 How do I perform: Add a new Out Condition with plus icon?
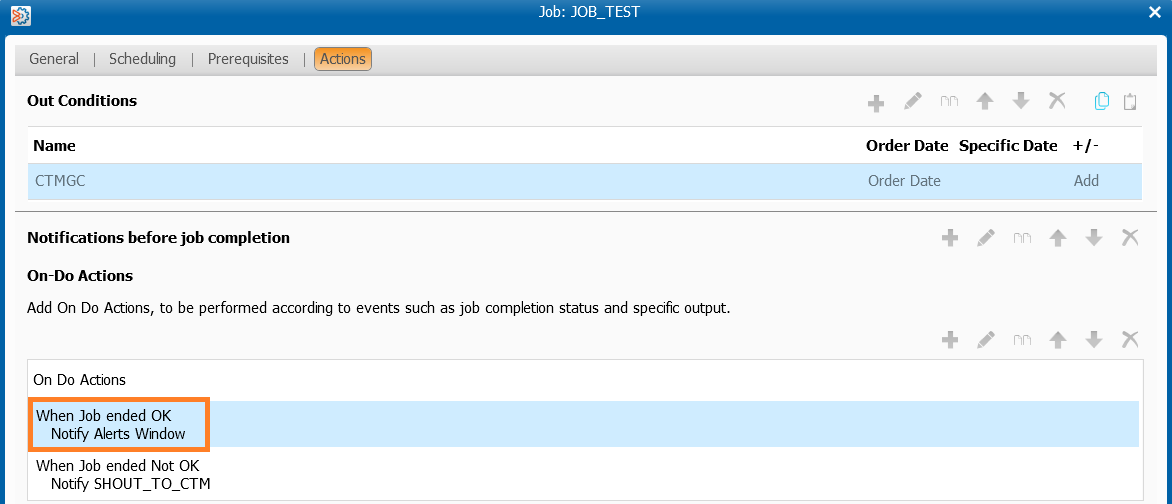pos(875,102)
